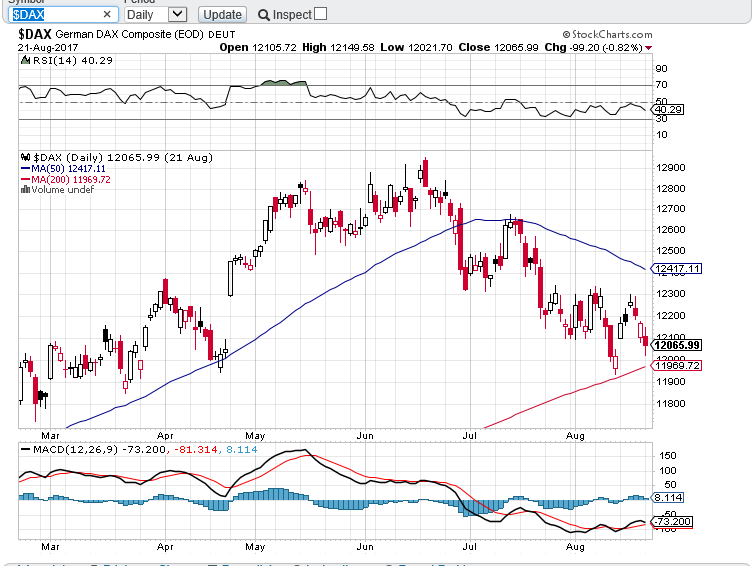
Task: Click the -73.200 MACD value tag
Action: [672, 522]
